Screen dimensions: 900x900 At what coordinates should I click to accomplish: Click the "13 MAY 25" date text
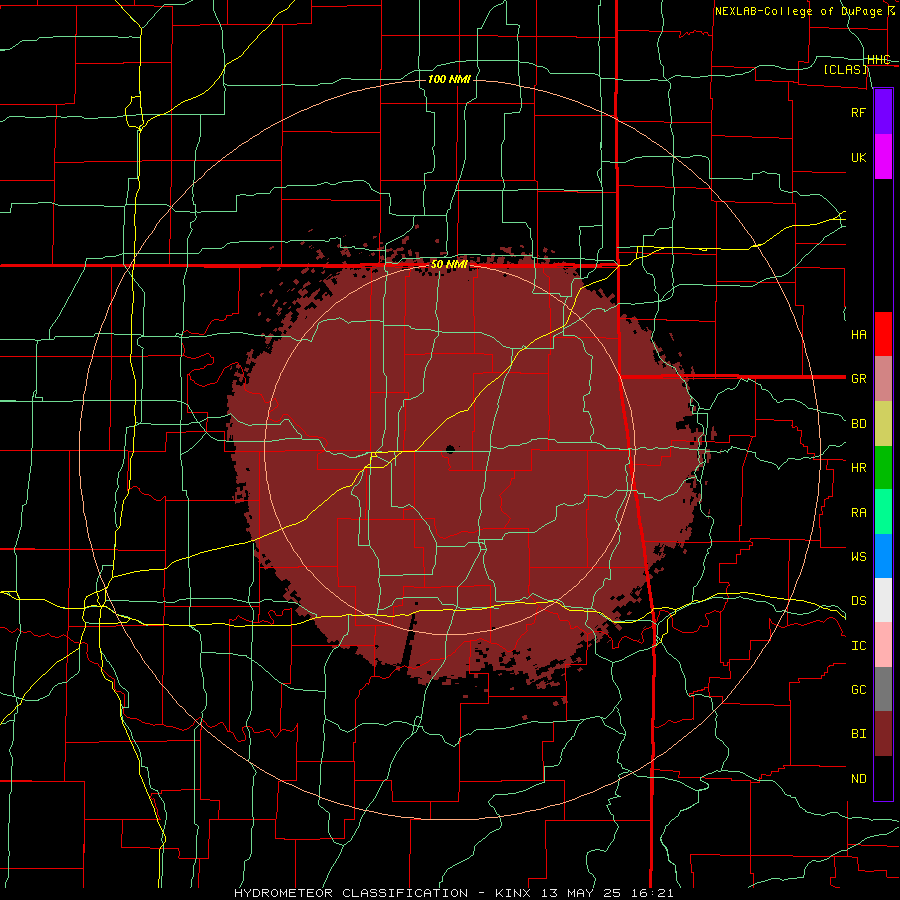tap(583, 893)
